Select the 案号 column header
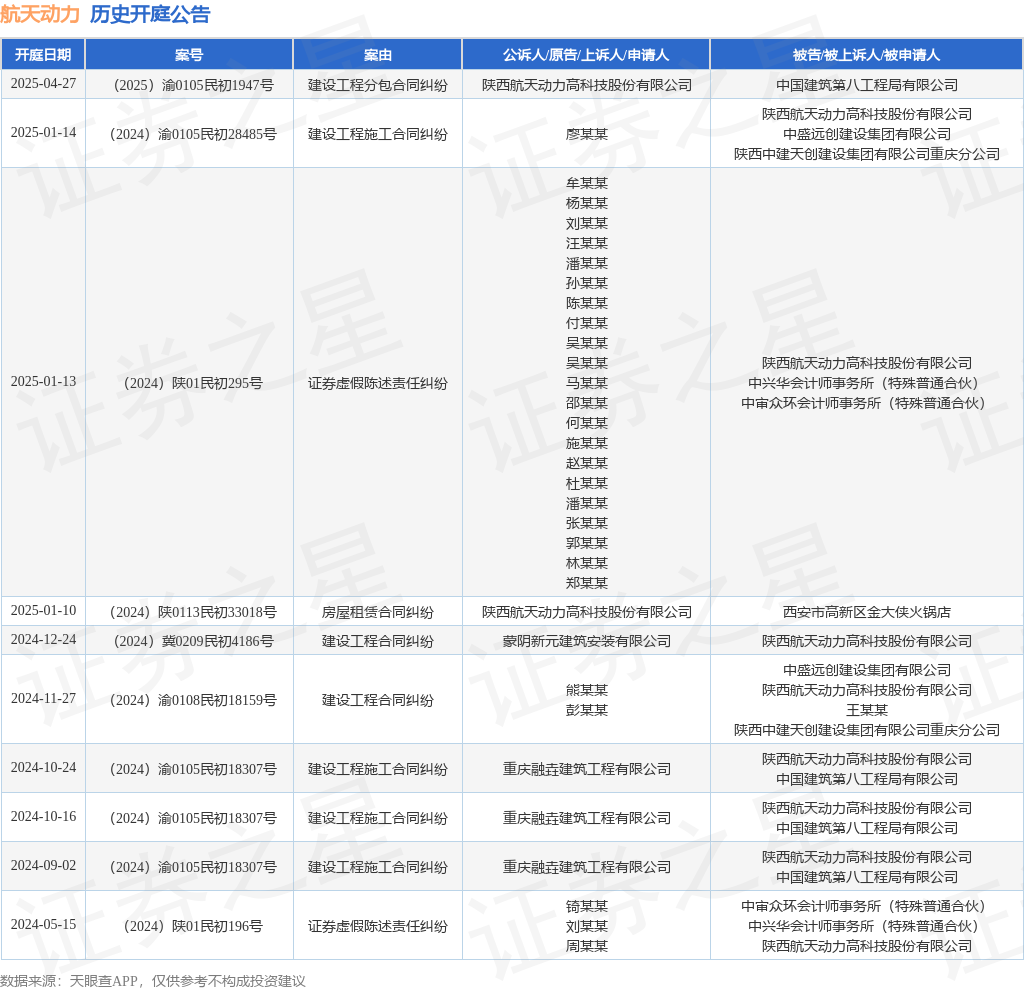Viewport: 1024px width, 990px height. pos(189,55)
